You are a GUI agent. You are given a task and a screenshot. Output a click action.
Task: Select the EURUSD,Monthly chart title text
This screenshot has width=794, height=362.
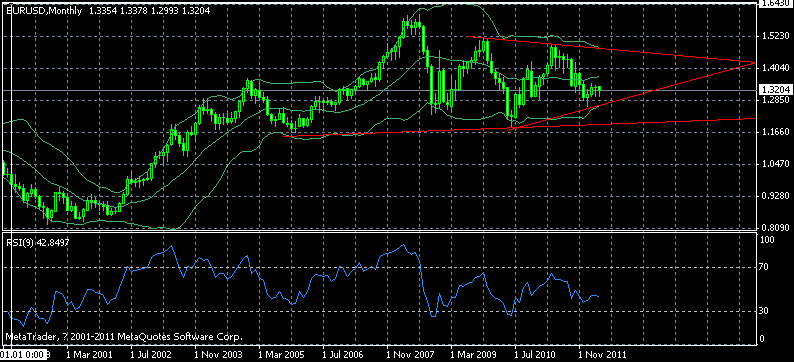click(44, 10)
